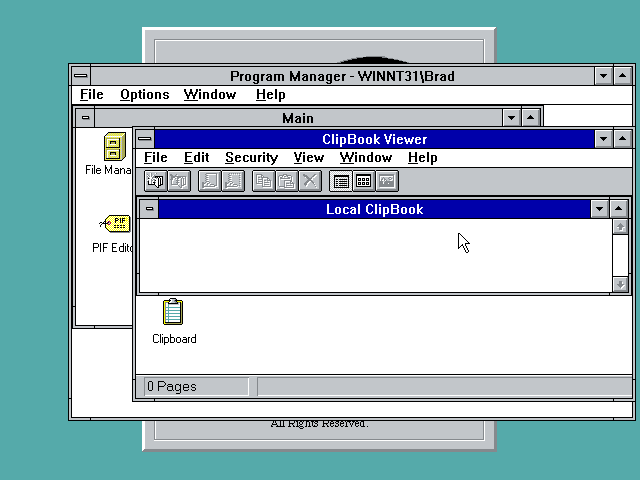Click the Local ClipBook title bar

(374, 209)
